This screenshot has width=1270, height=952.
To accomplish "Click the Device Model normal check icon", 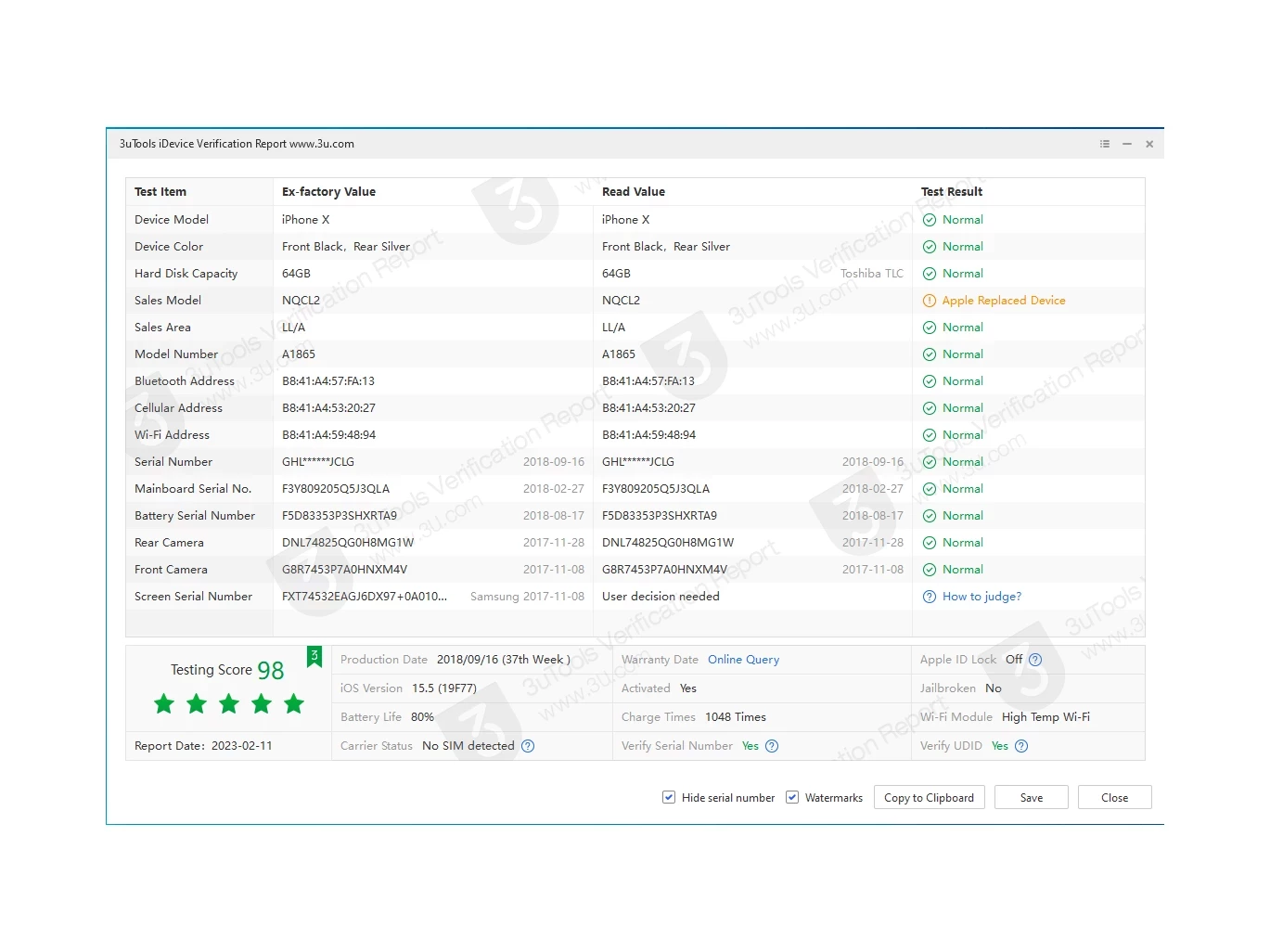I will [x=930, y=220].
